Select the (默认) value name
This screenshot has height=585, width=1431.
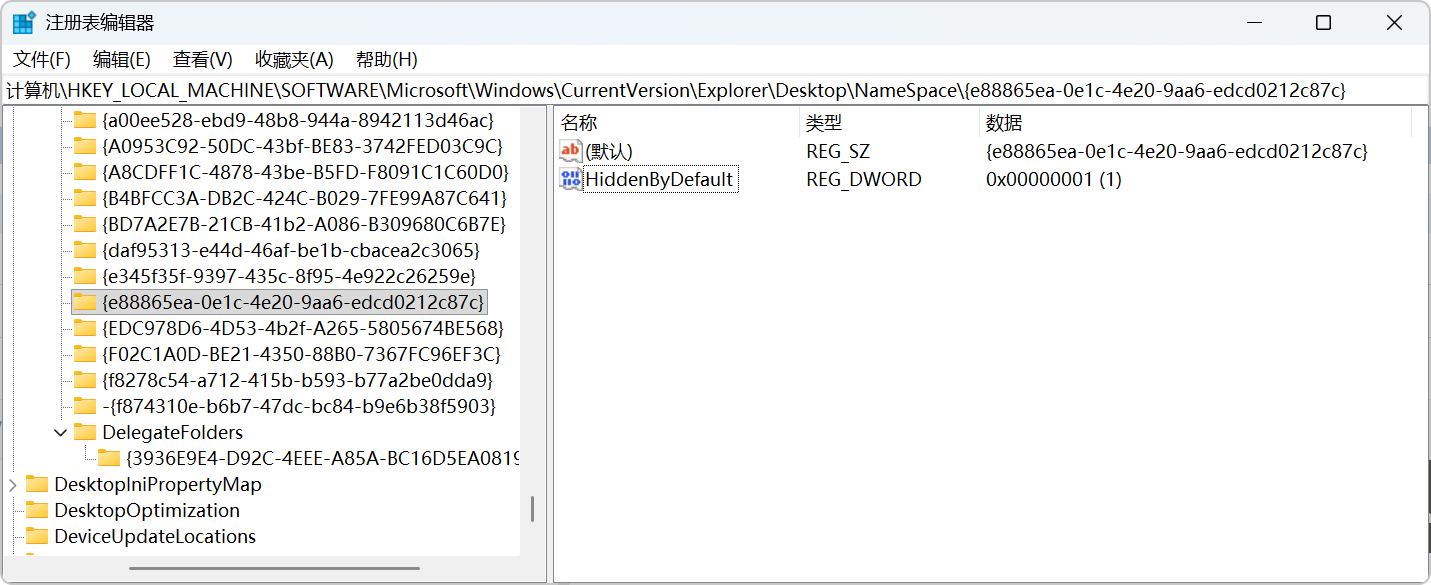point(609,152)
